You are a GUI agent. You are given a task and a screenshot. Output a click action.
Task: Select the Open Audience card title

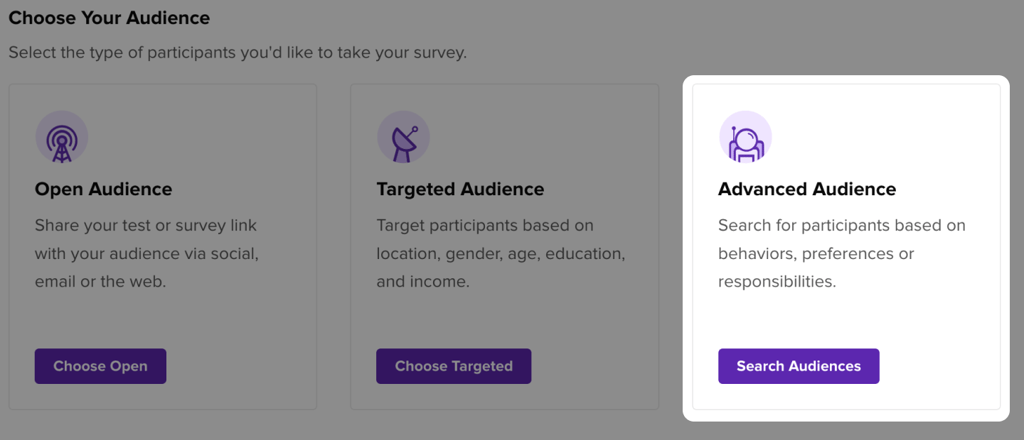[x=103, y=189]
